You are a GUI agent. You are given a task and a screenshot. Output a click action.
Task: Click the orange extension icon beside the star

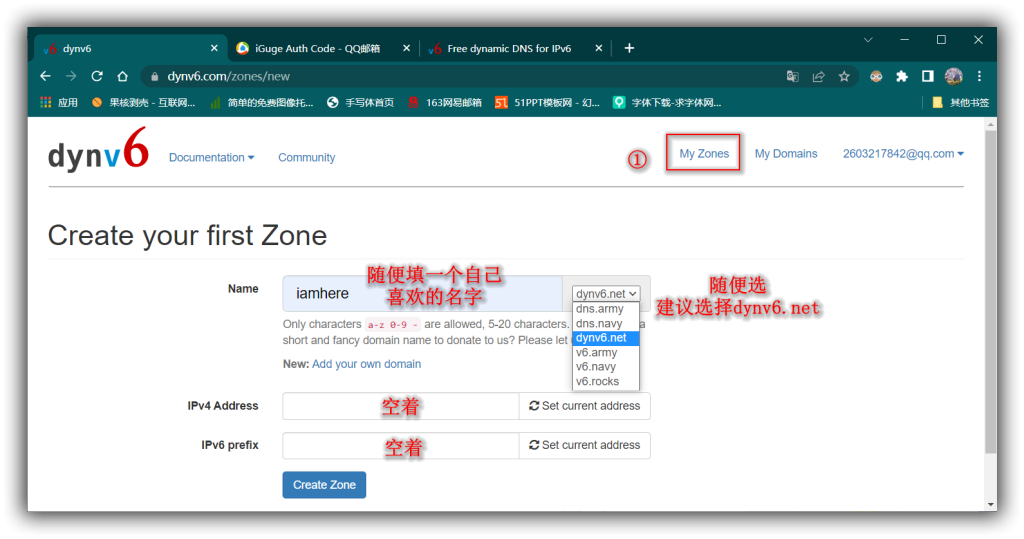[876, 76]
